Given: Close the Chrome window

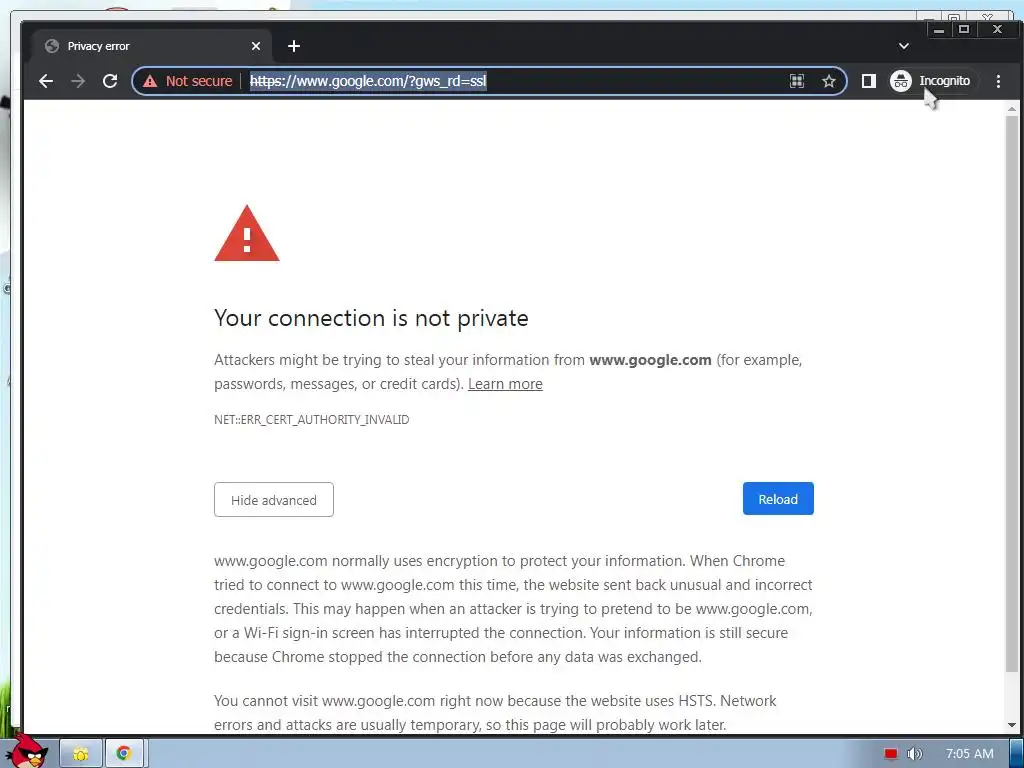Looking at the screenshot, I should 997,29.
